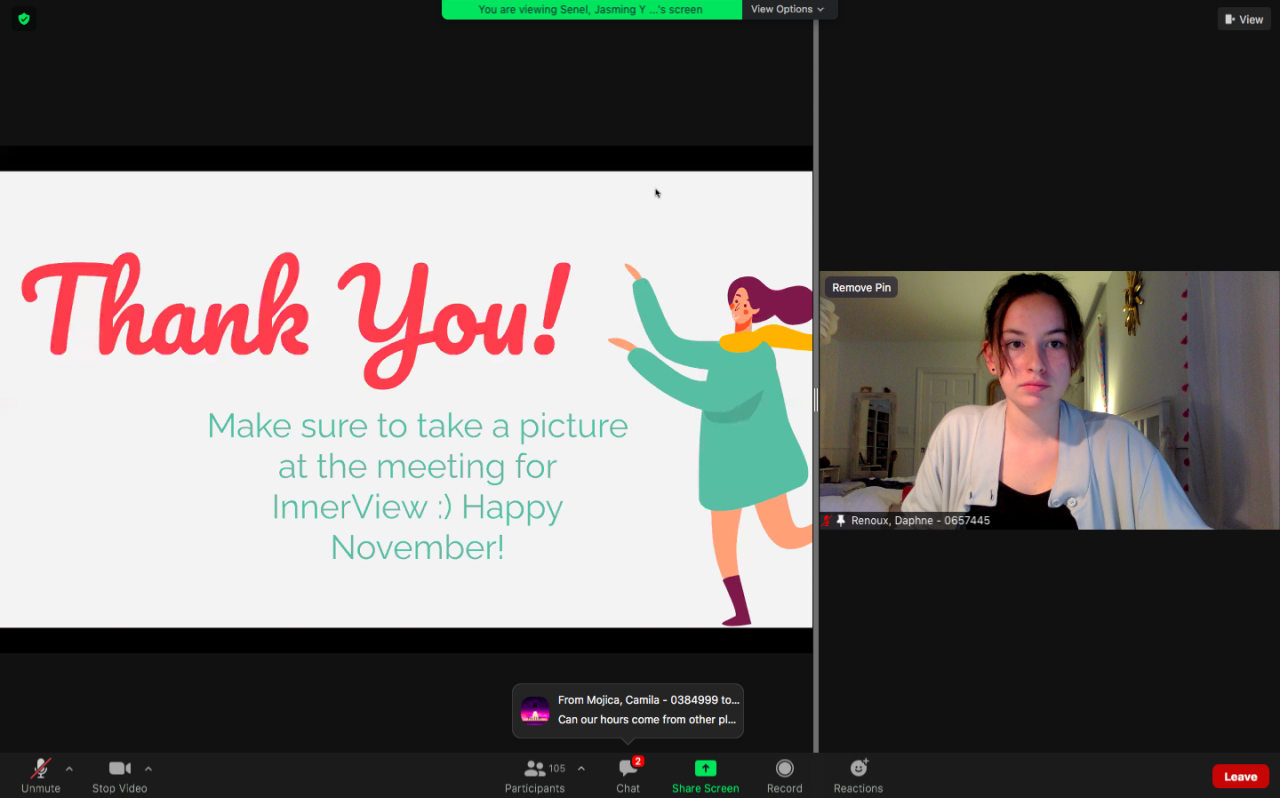Click the dancing woman illustration on the slide
The height and width of the screenshot is (798, 1280).
point(712,445)
